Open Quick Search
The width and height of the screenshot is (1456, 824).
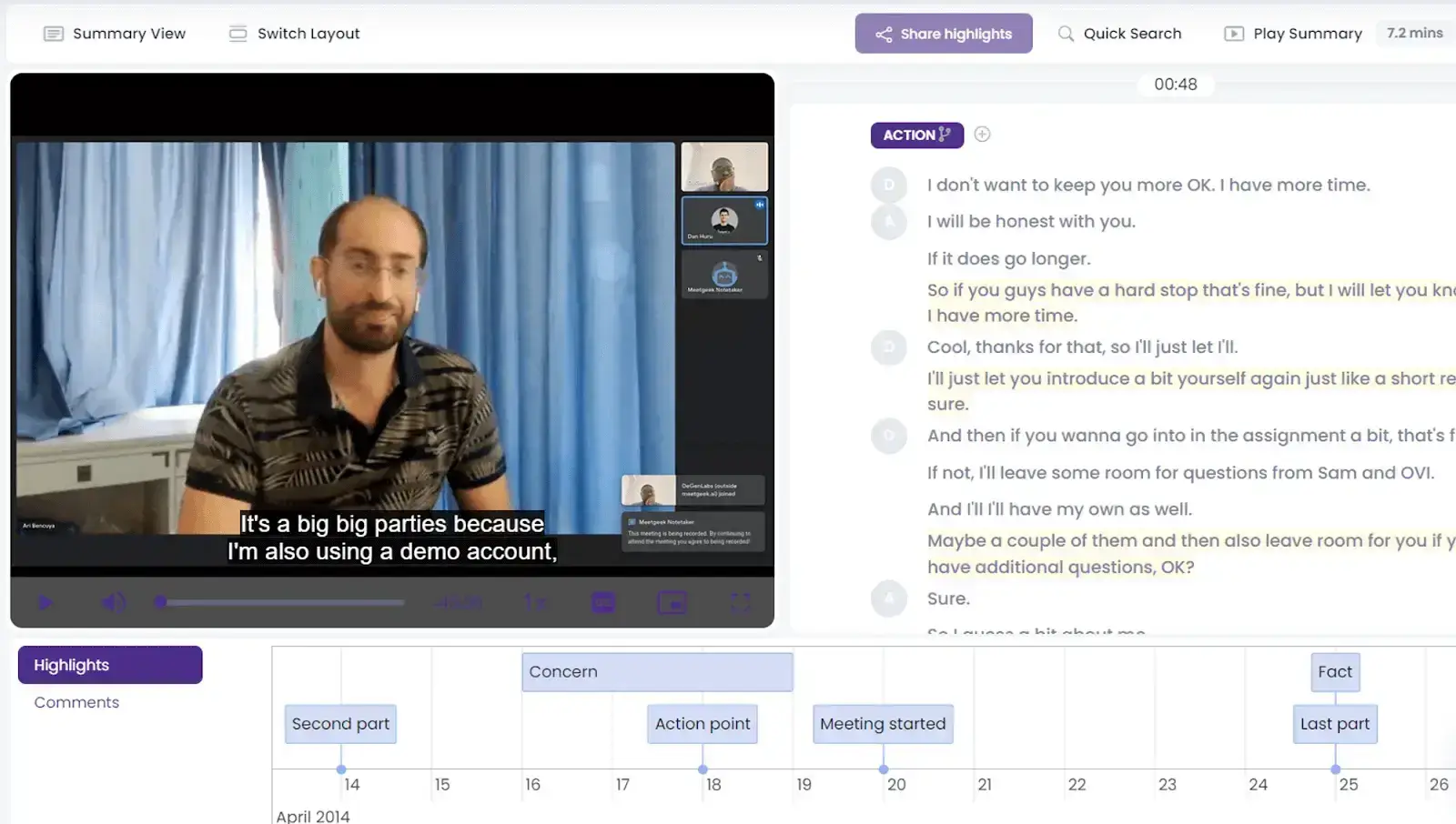pyautogui.click(x=1119, y=34)
